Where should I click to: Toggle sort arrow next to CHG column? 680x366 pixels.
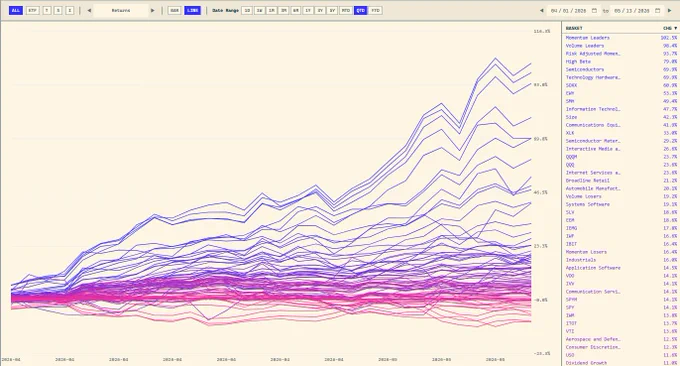(675, 28)
